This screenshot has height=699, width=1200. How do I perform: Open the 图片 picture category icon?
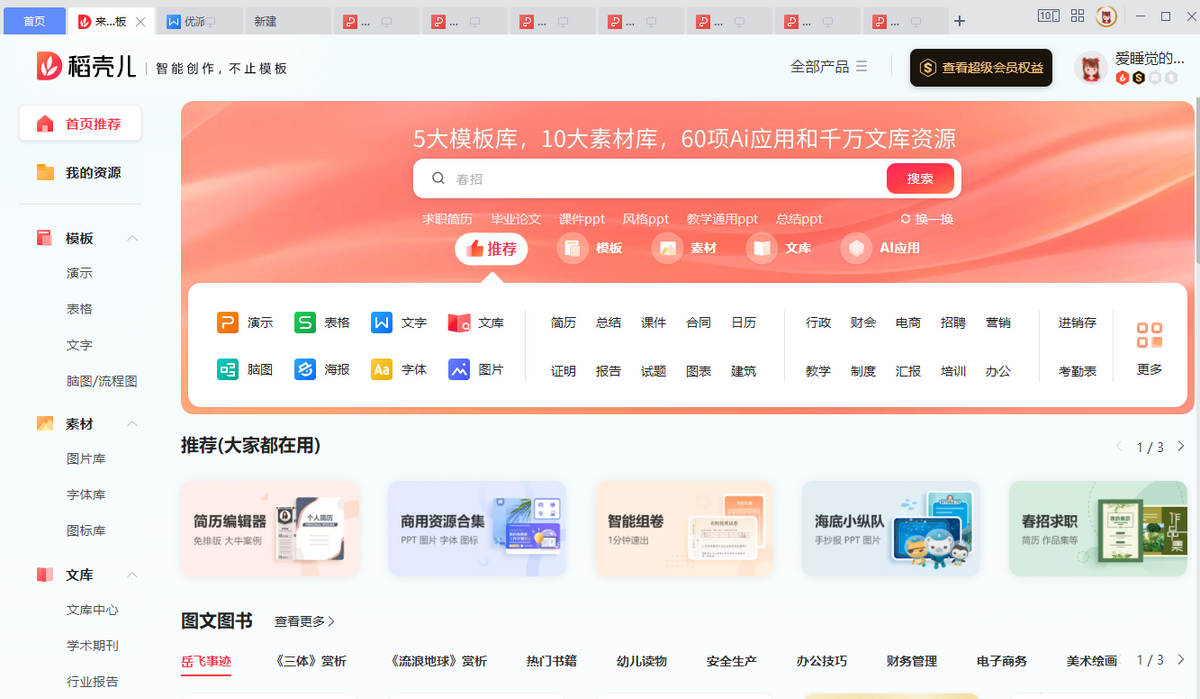459,369
